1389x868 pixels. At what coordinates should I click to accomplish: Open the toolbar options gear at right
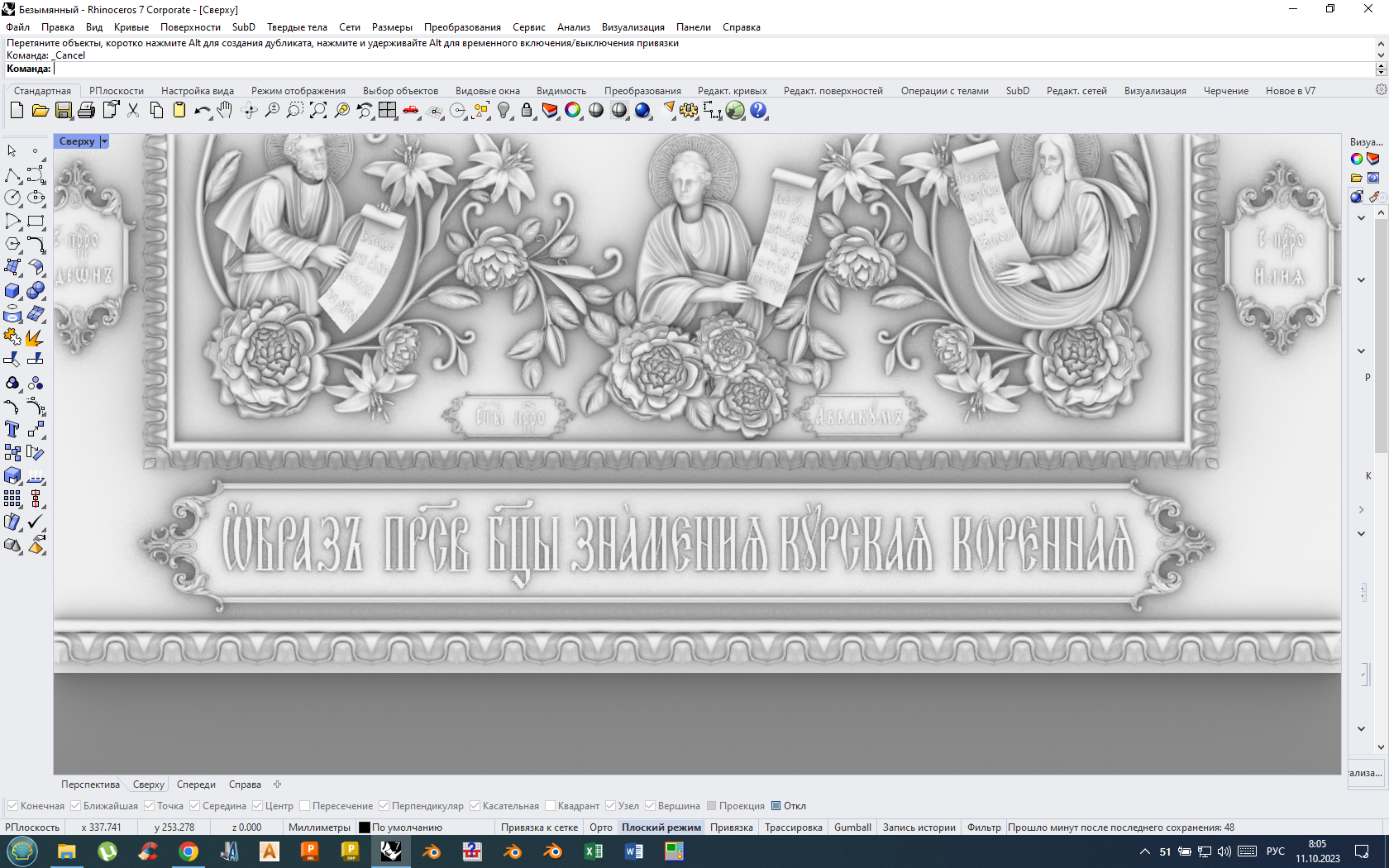[1381, 89]
